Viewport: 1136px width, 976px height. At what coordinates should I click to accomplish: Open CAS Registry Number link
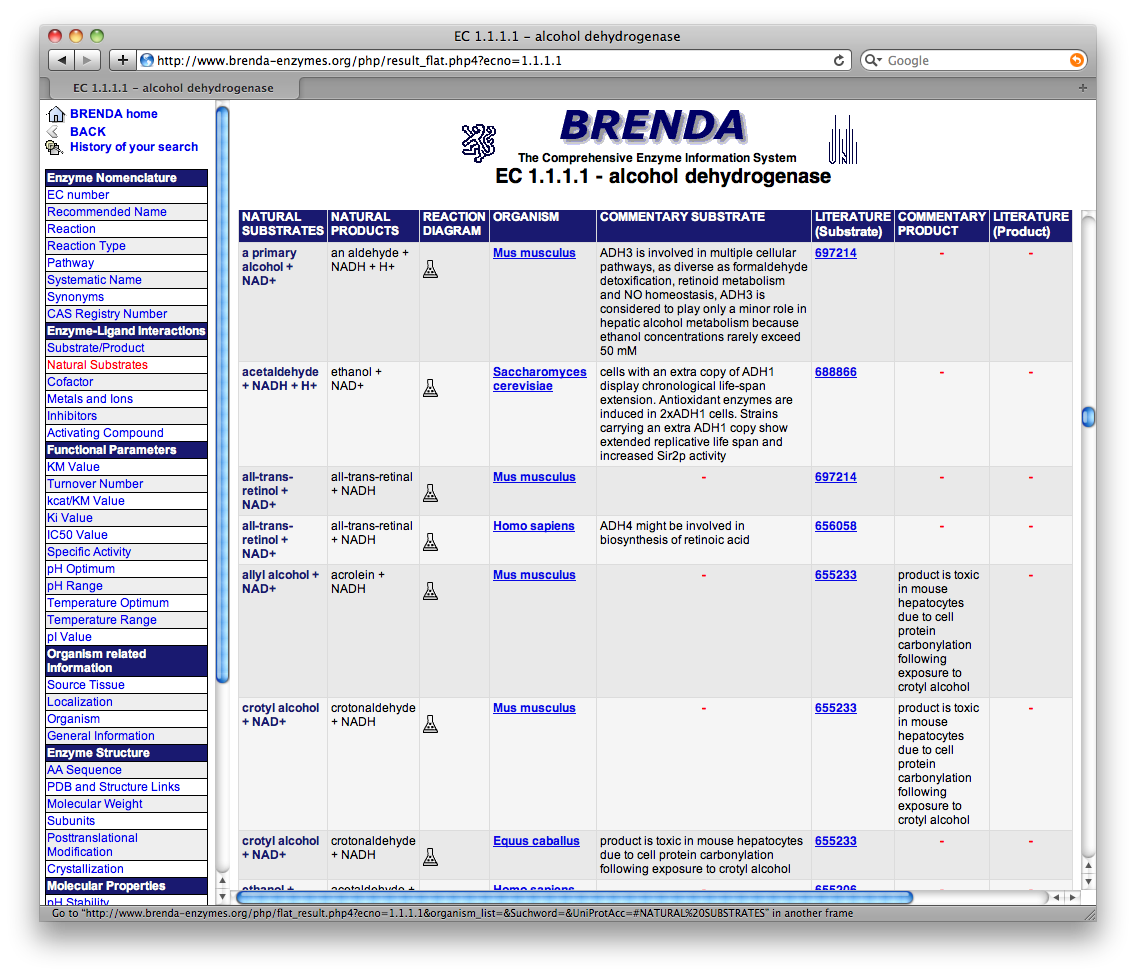click(107, 314)
